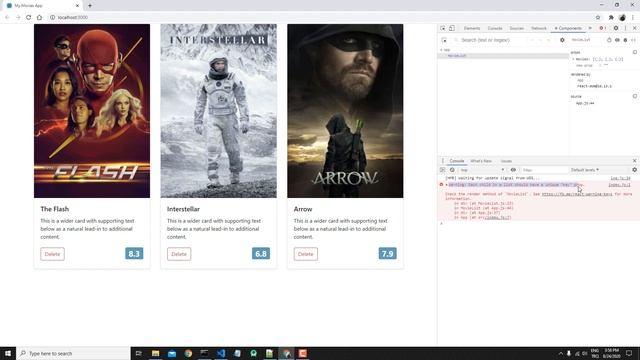Open a new browser tab with the plus

coord(90,6)
